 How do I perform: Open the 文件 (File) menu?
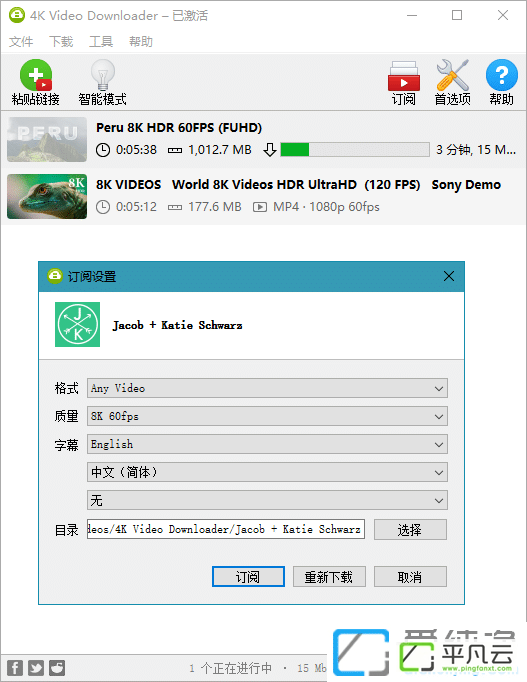pyautogui.click(x=21, y=42)
